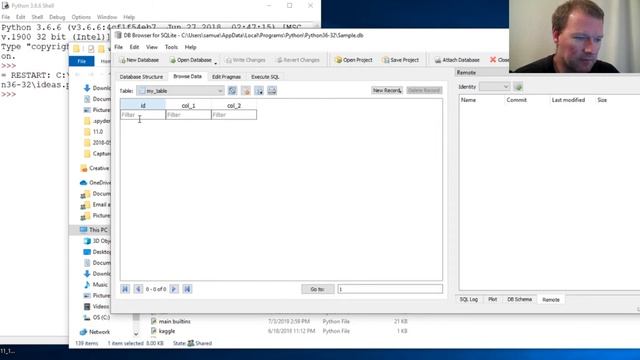The width and height of the screenshot is (640, 360).
Task: Click next page navigation icon
Action: [x=173, y=289]
